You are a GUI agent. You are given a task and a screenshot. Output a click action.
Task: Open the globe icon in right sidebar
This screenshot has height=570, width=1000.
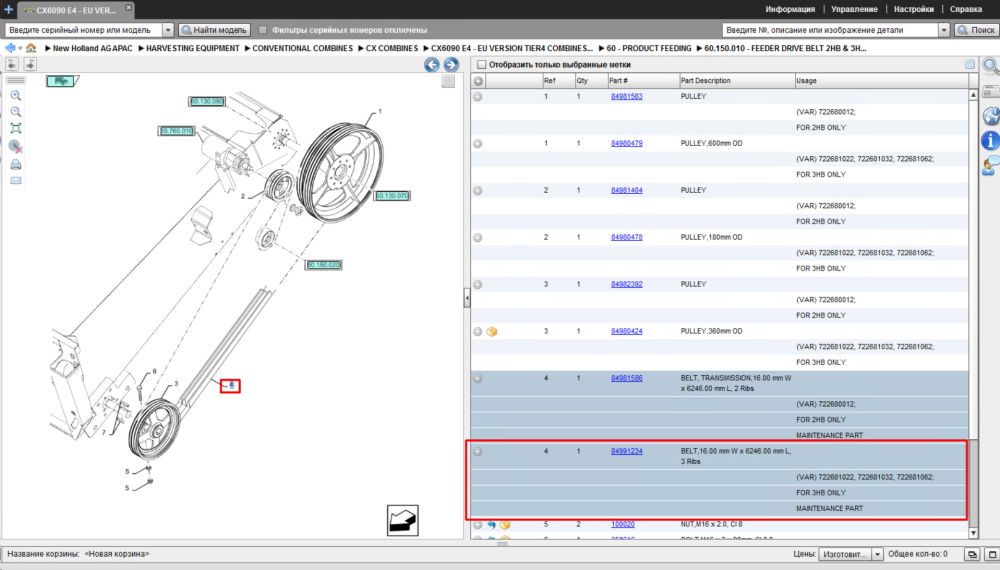(991, 116)
